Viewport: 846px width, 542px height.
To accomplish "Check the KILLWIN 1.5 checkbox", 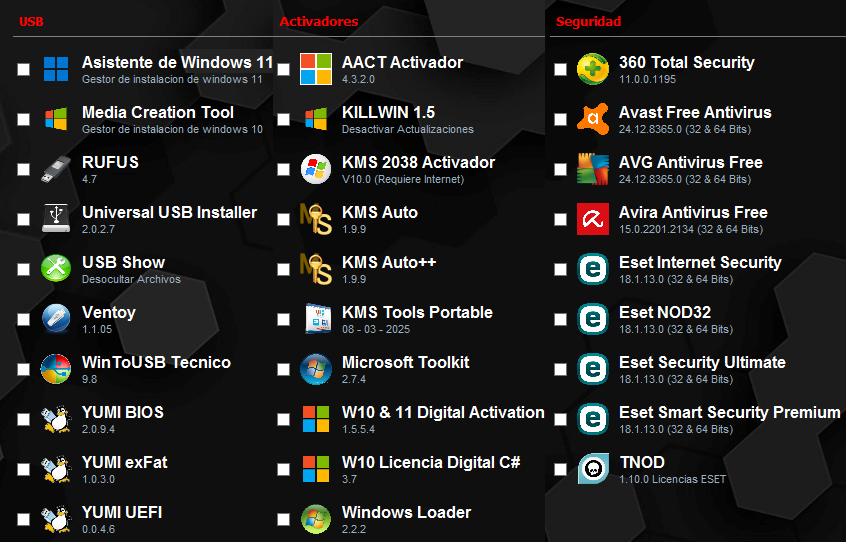I will pos(283,119).
